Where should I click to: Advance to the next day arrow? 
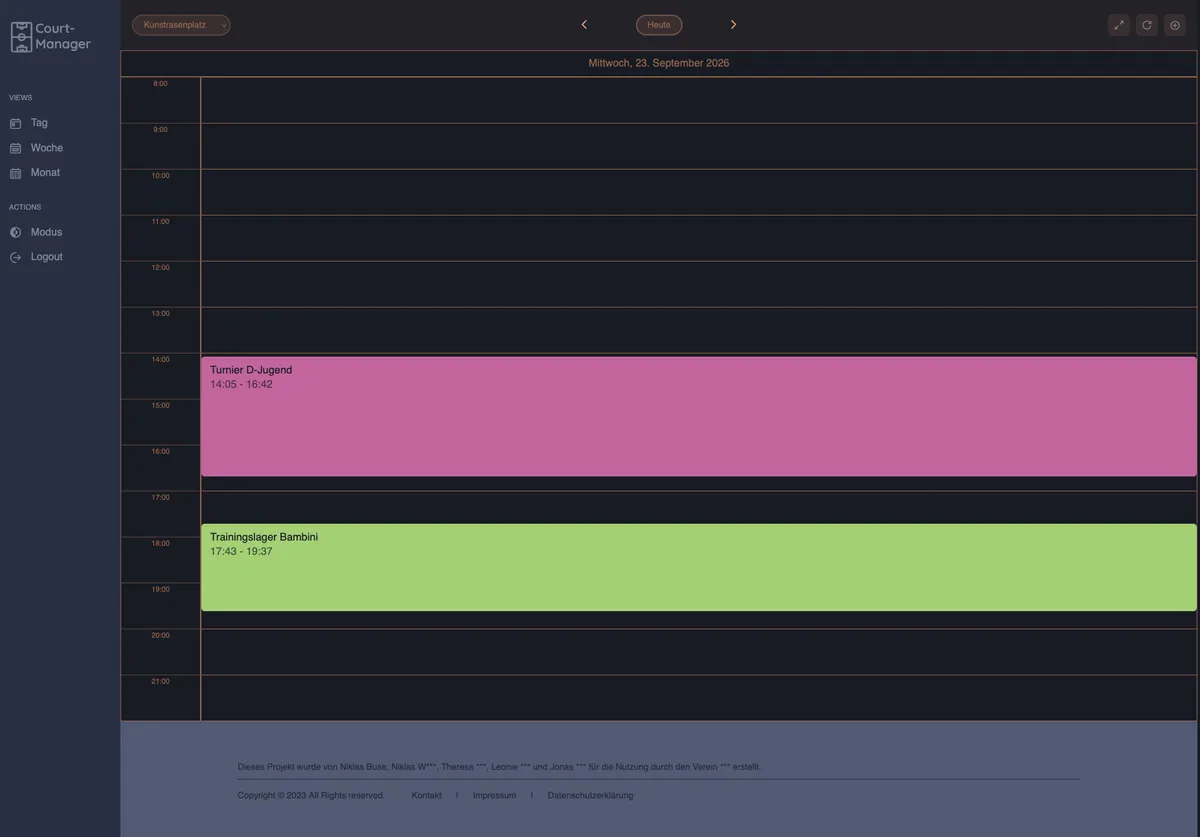733,25
